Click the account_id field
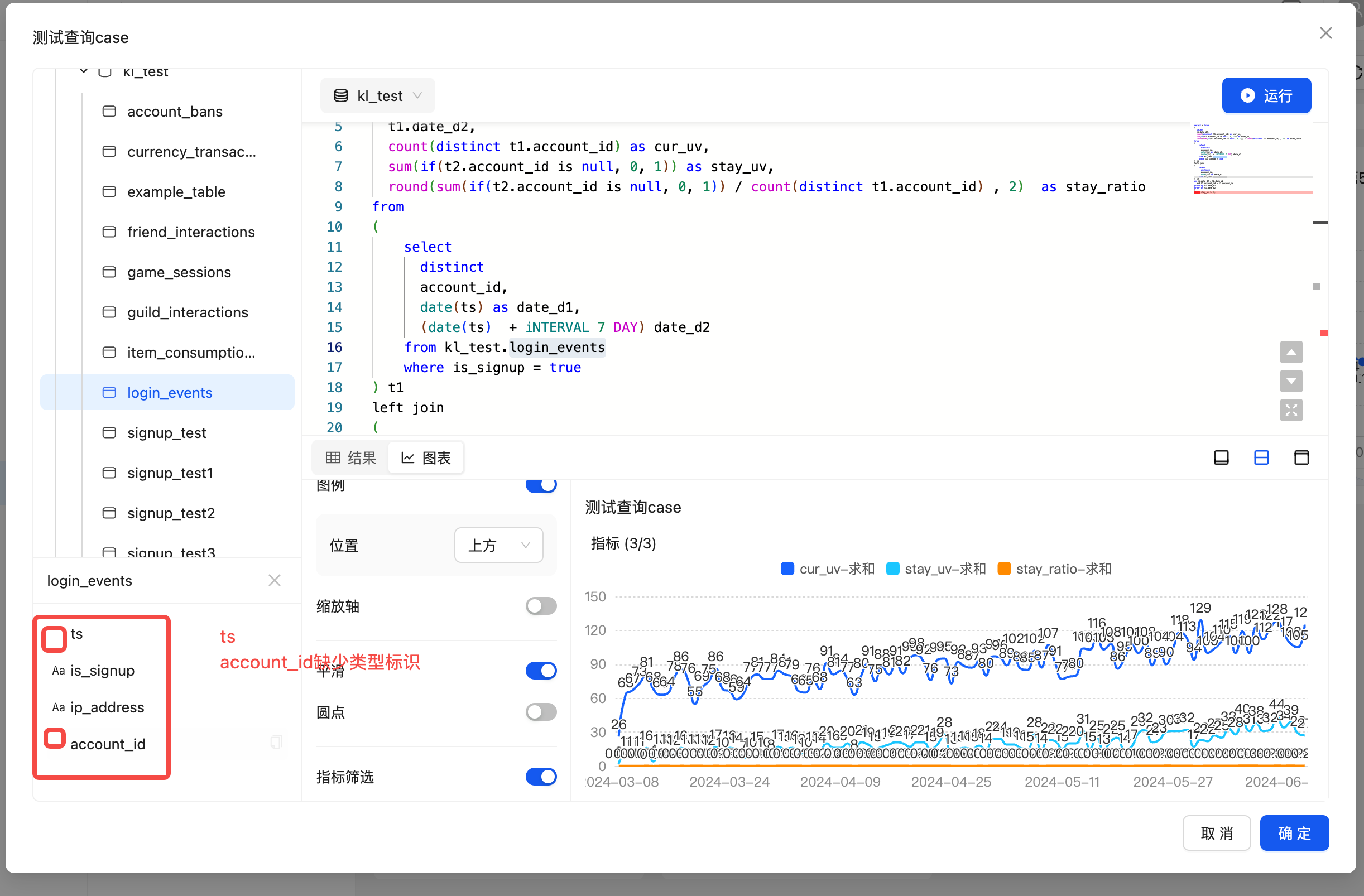 point(108,744)
